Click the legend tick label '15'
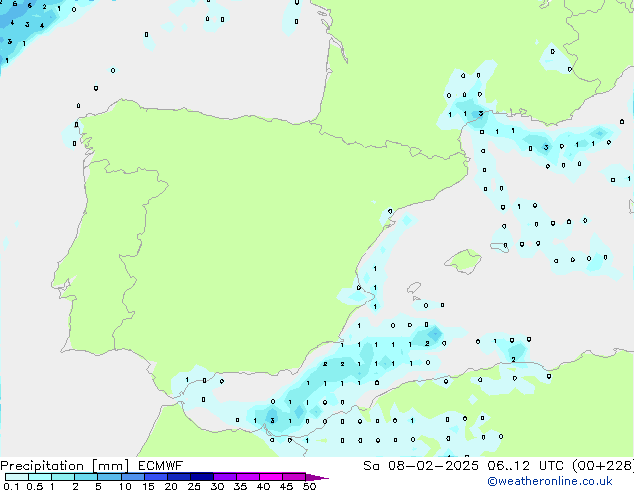The height and width of the screenshot is (490, 634). click(x=148, y=486)
